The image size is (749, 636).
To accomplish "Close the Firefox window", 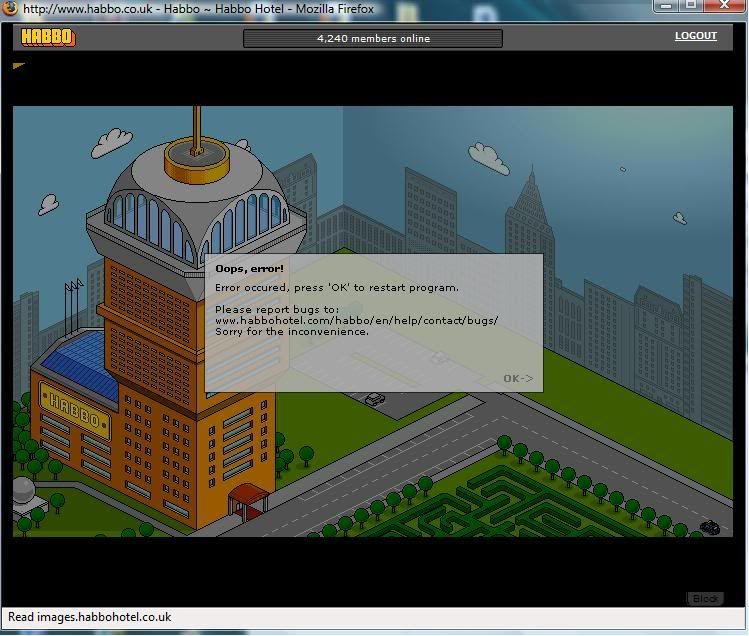I will 725,6.
